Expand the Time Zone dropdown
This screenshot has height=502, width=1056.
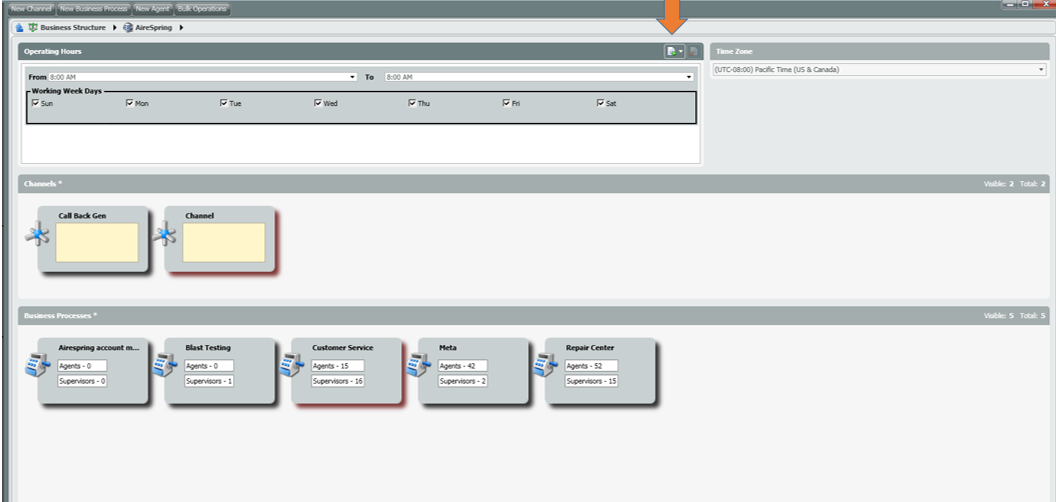point(1041,70)
